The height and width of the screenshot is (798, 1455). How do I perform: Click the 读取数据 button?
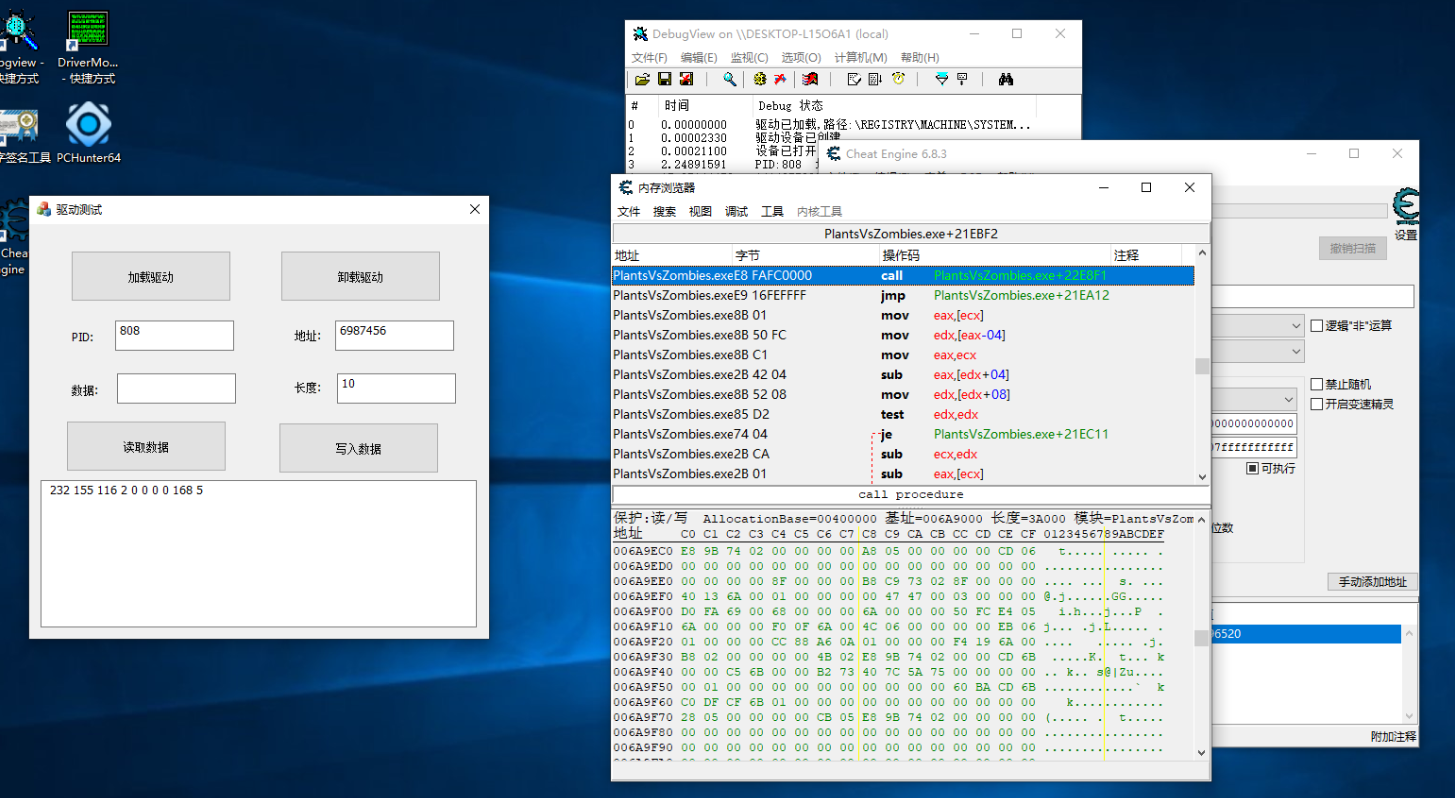click(146, 446)
